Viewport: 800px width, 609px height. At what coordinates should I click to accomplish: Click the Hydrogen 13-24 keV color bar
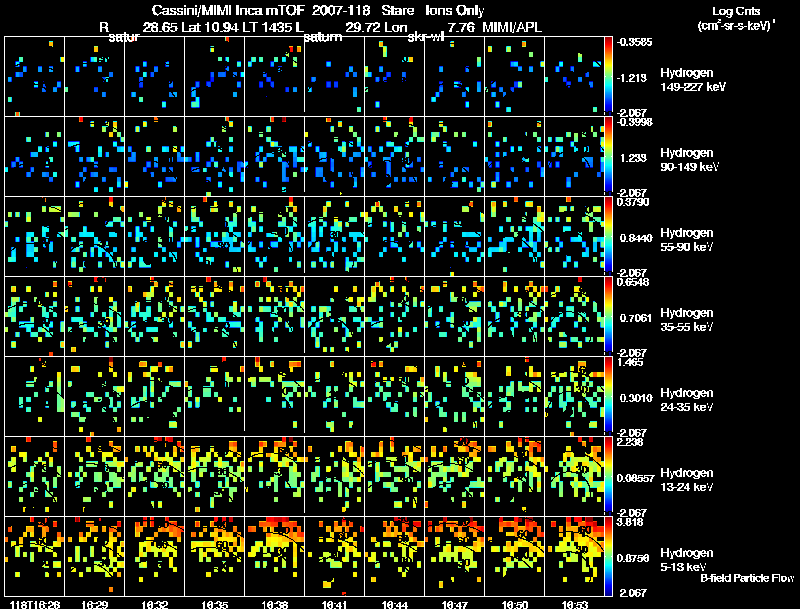click(x=608, y=476)
